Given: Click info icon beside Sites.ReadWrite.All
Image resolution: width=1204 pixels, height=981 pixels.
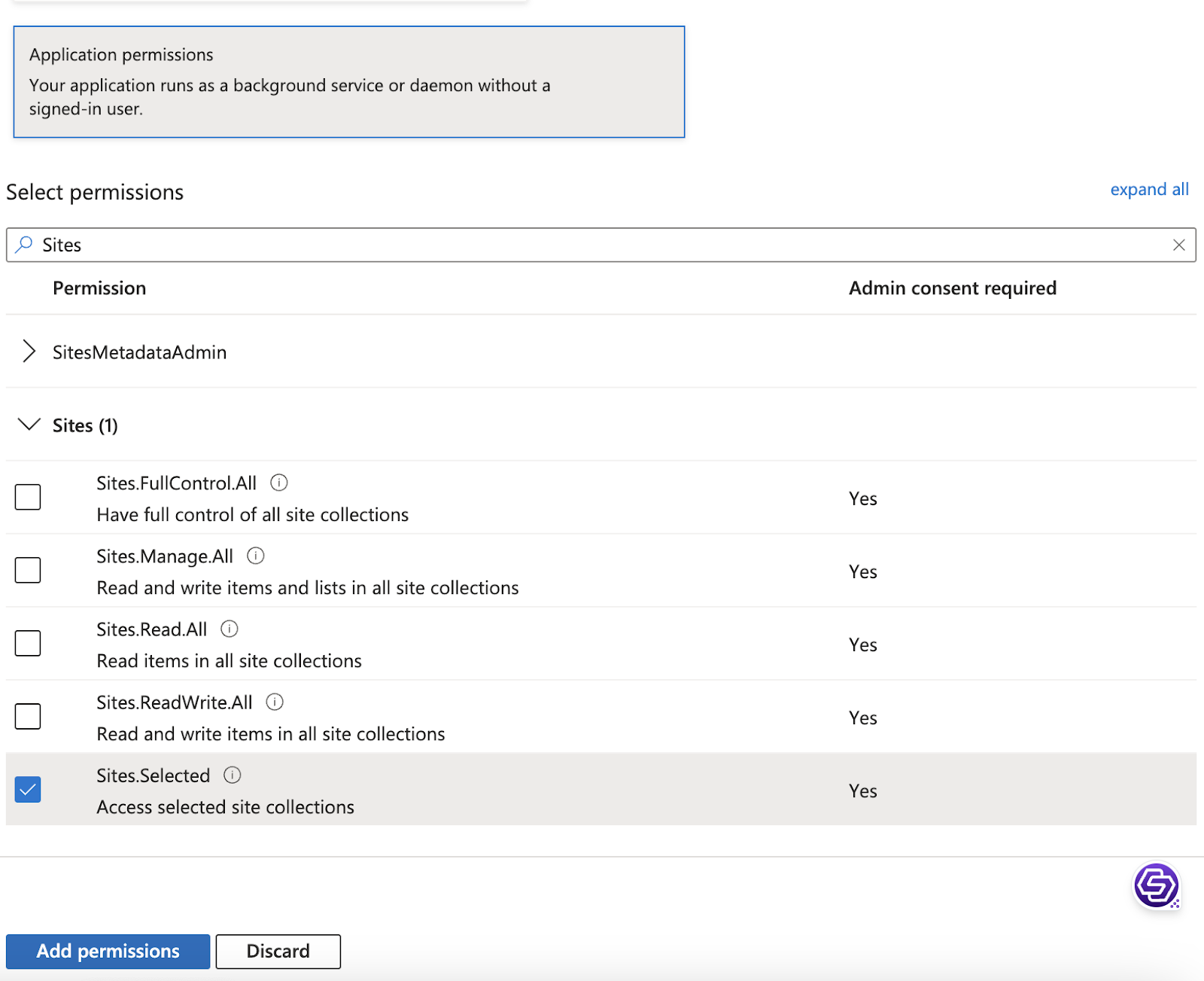Looking at the screenshot, I should point(275,702).
